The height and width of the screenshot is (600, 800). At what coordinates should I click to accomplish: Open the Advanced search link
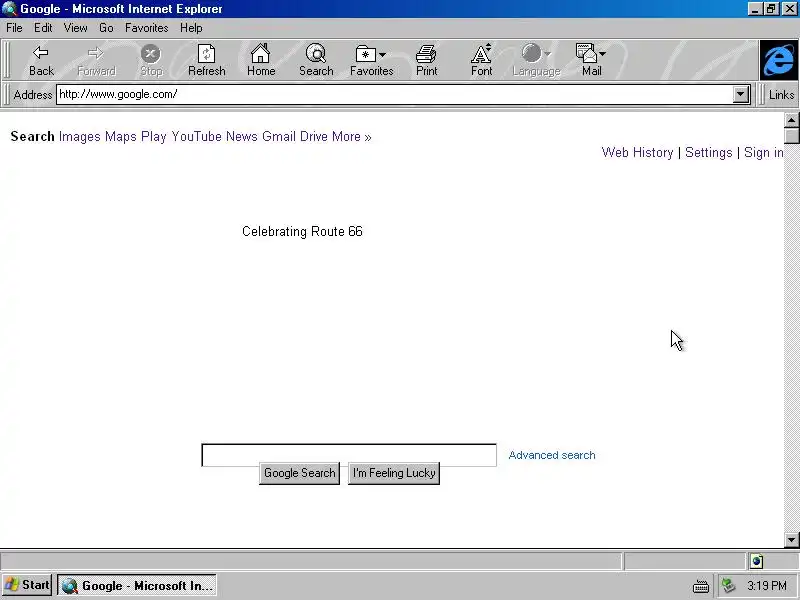552,455
